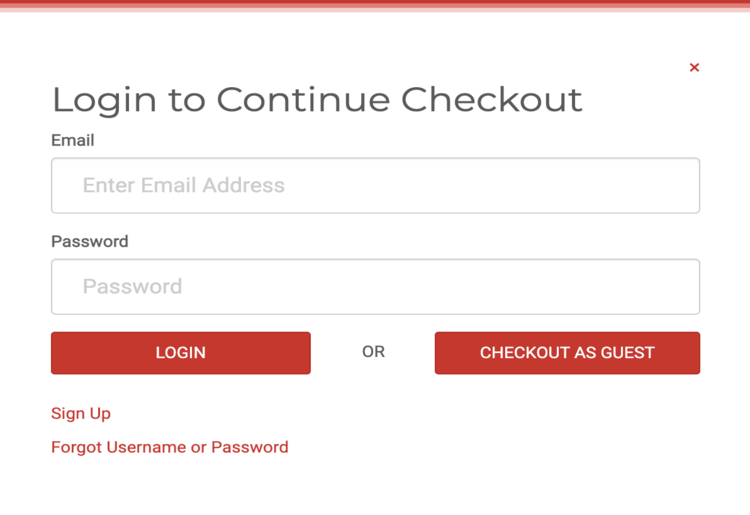
Task: Click the OR text between the buttons
Action: 373,352
